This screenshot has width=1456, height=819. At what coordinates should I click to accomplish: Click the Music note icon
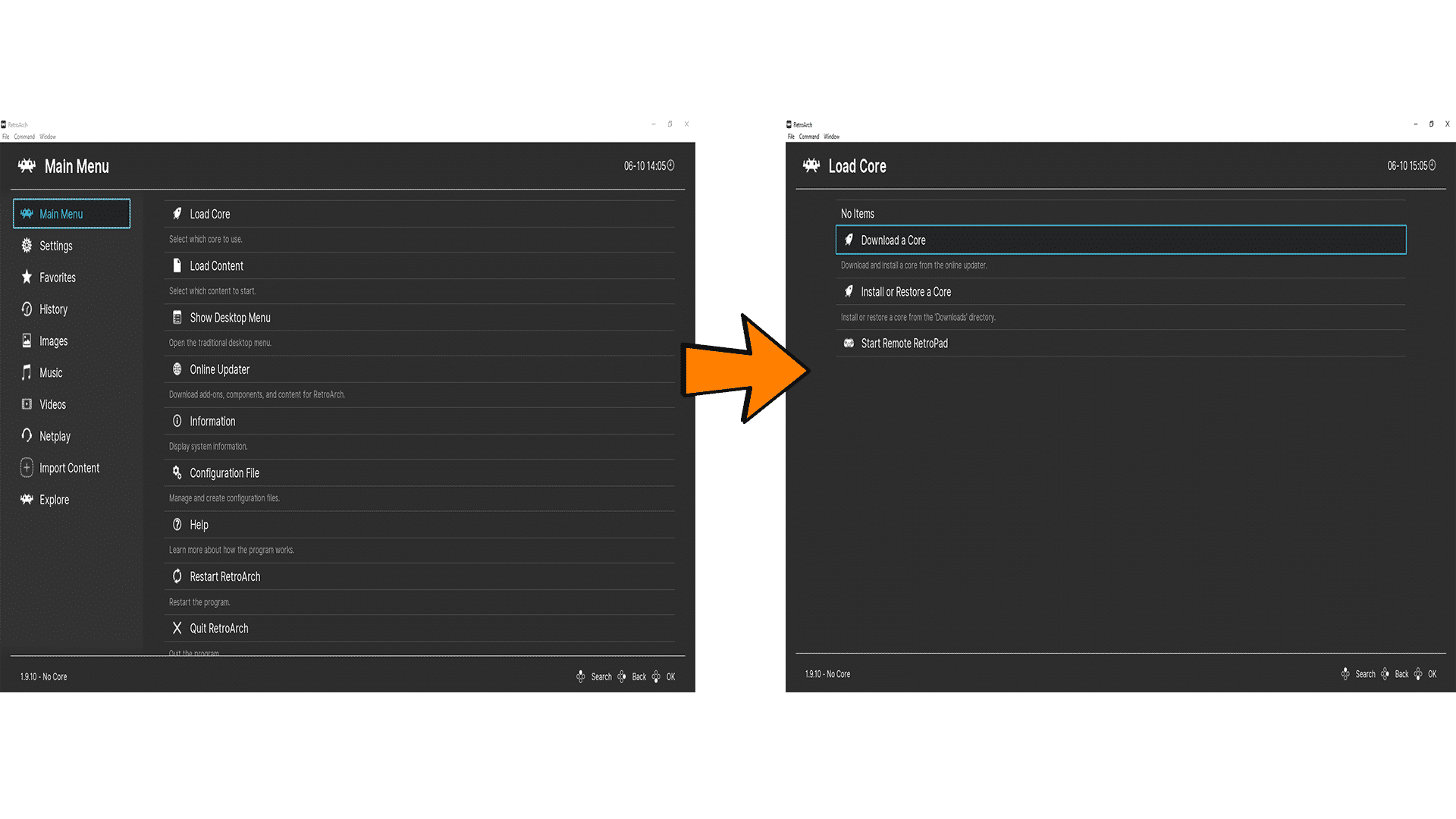[27, 372]
